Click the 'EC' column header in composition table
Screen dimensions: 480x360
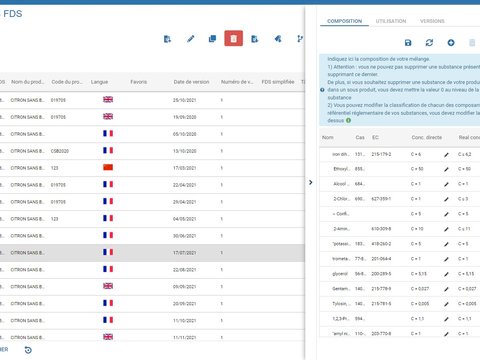(375, 137)
